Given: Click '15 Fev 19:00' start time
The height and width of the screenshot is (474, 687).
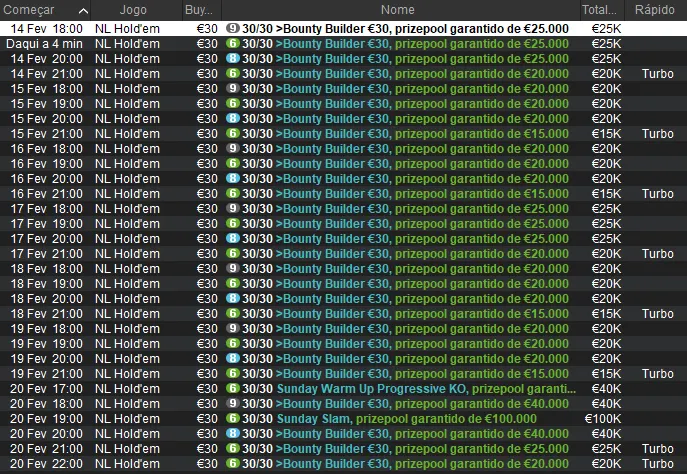Looking at the screenshot, I should pos(46,104).
